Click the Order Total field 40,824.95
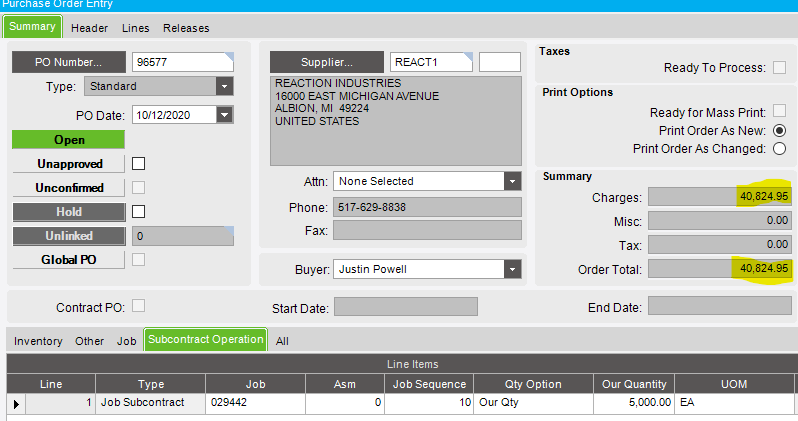This screenshot has height=421, width=798. (720, 268)
